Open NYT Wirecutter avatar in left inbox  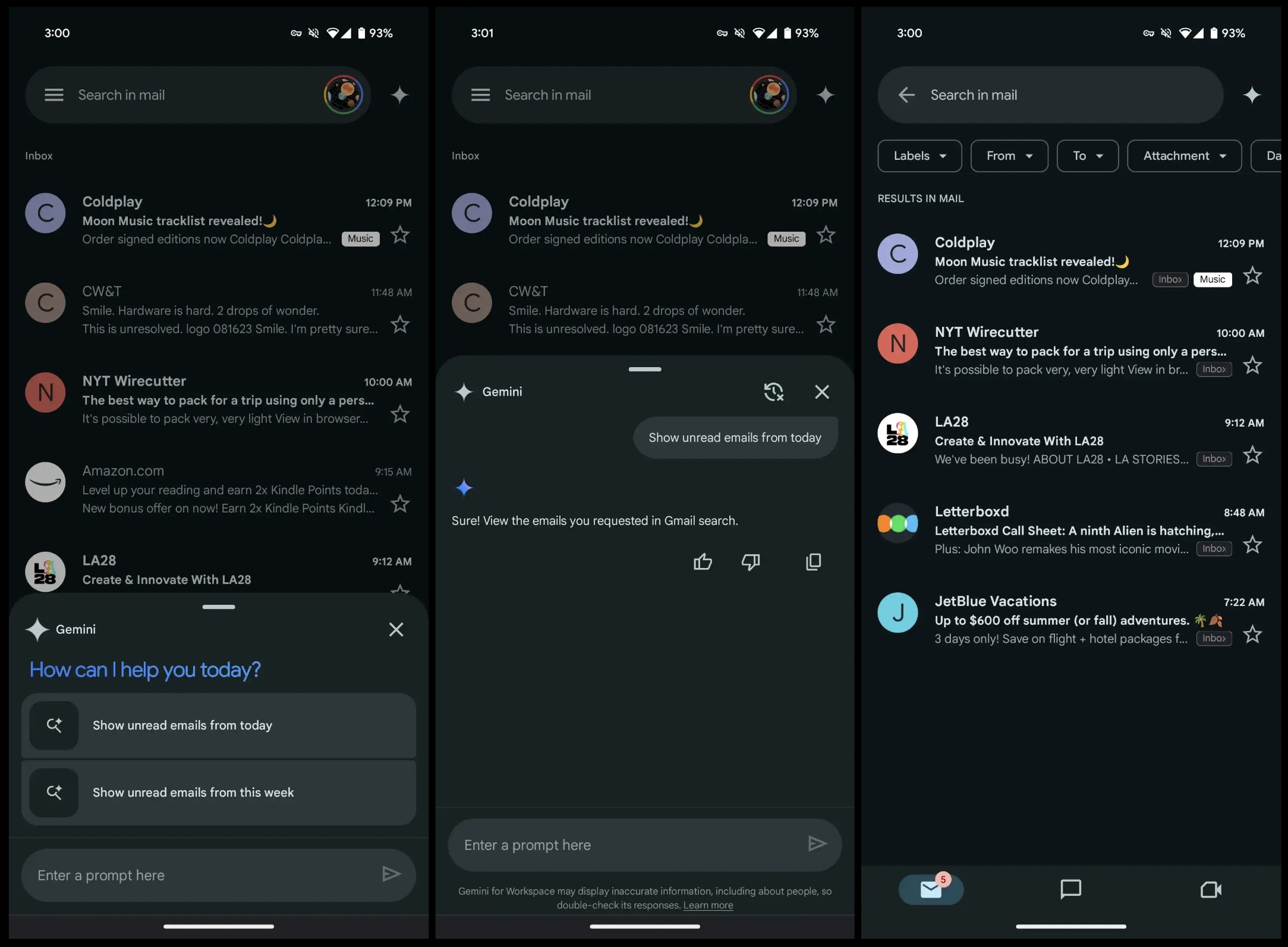pos(45,393)
